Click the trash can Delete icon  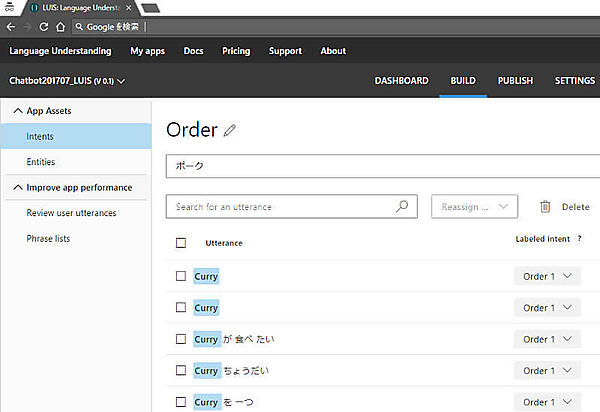(x=545, y=207)
